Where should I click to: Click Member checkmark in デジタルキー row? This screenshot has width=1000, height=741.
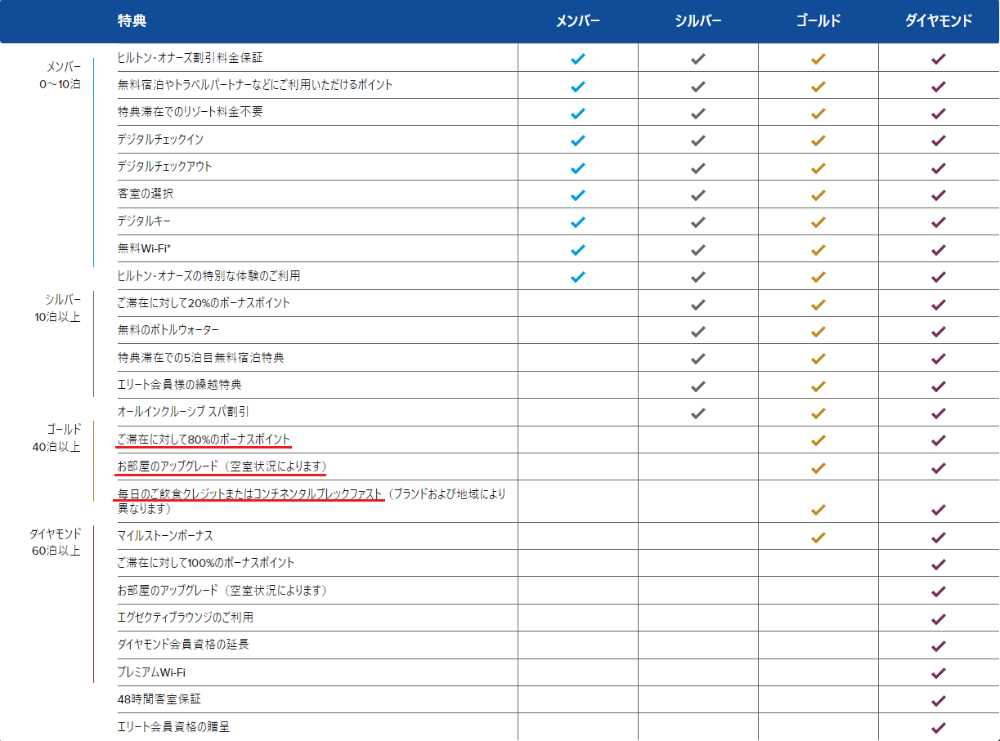[x=578, y=223]
